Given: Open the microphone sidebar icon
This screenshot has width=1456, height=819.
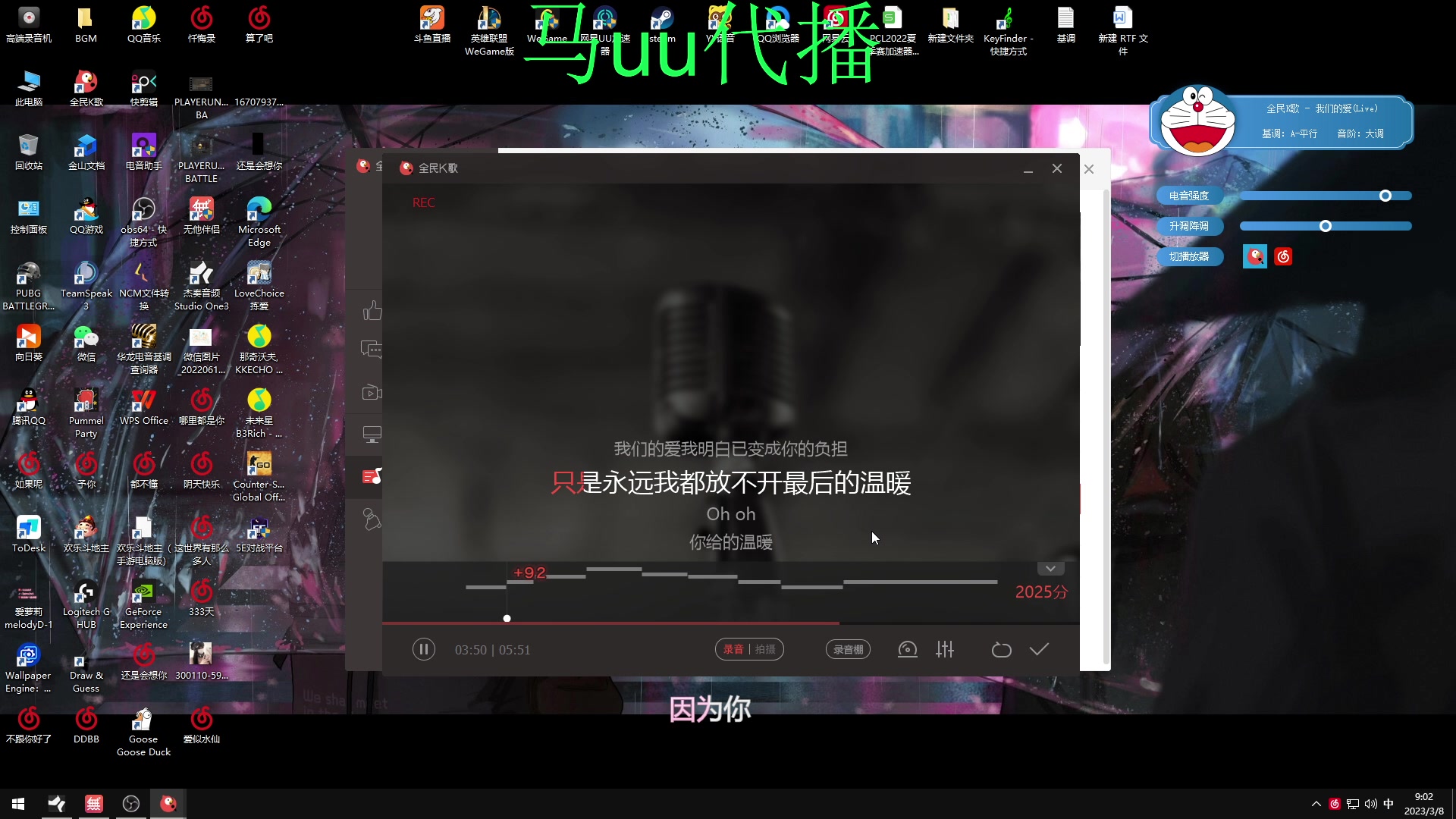Looking at the screenshot, I should [372, 519].
